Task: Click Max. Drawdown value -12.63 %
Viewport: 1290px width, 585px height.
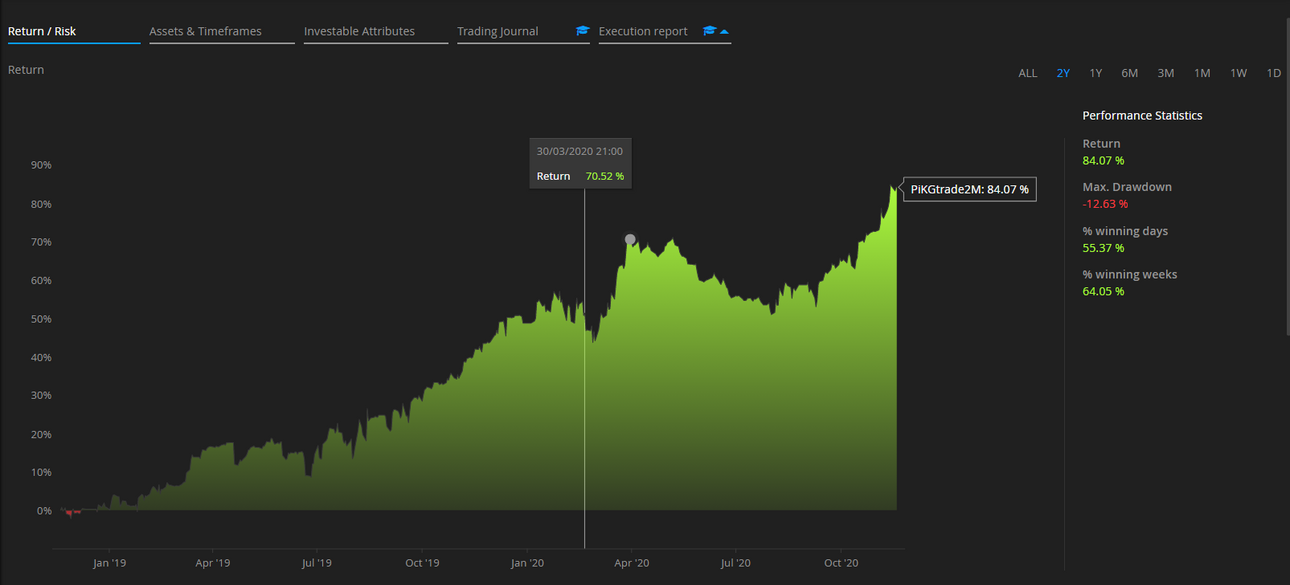Action: [1105, 204]
